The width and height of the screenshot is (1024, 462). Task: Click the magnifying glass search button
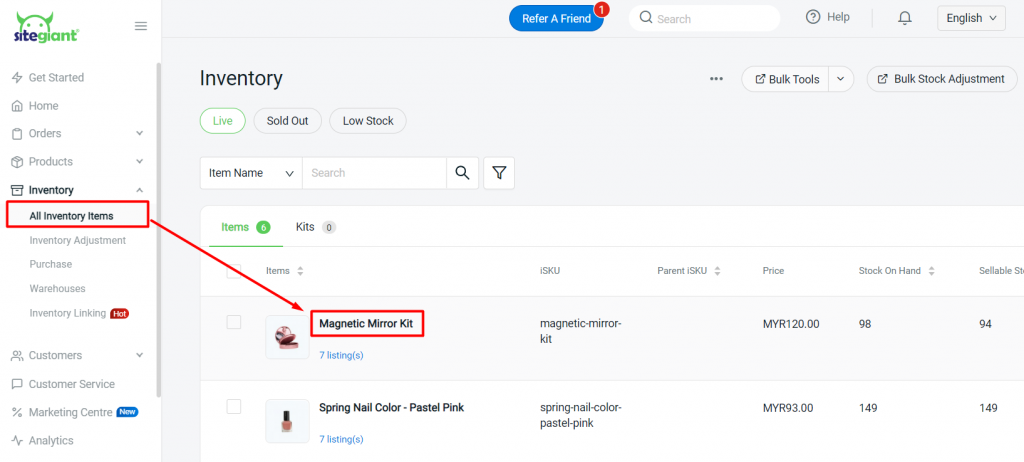click(462, 173)
